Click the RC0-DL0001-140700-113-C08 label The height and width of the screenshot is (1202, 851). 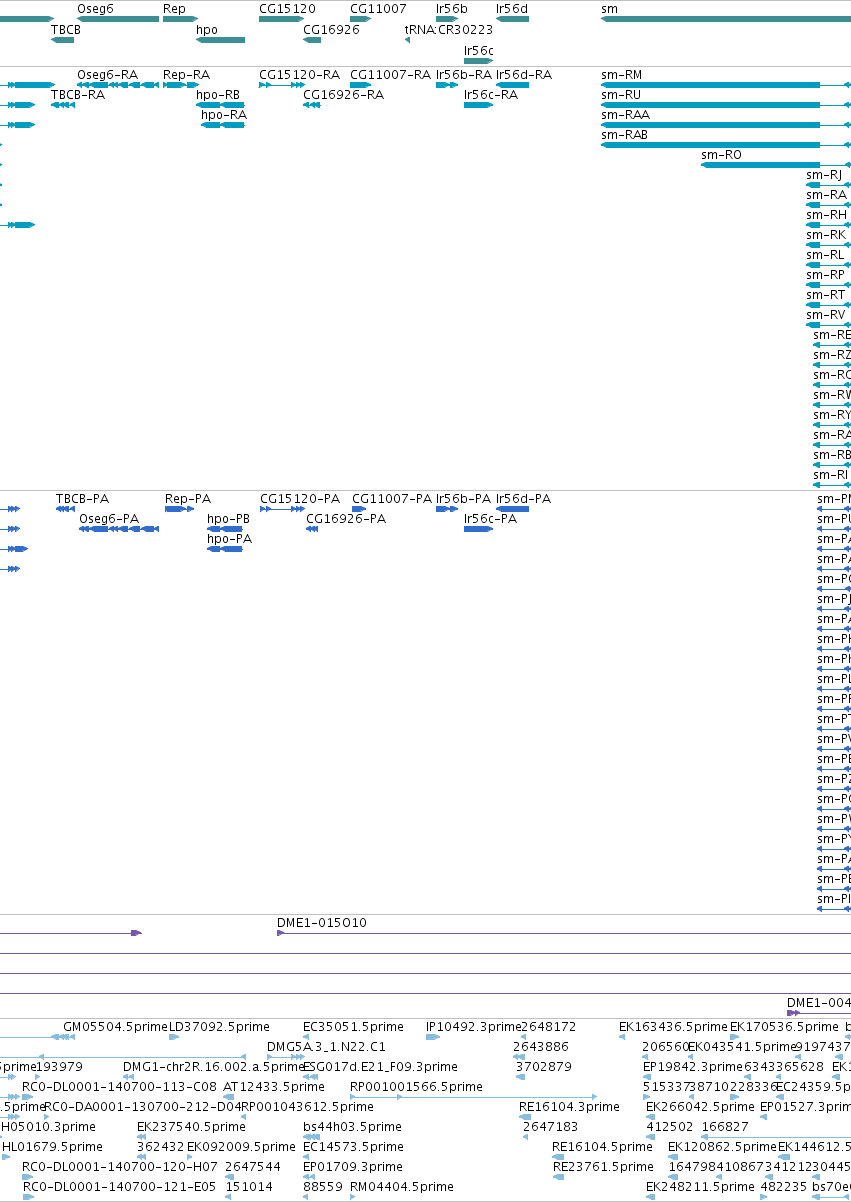click(120, 1086)
